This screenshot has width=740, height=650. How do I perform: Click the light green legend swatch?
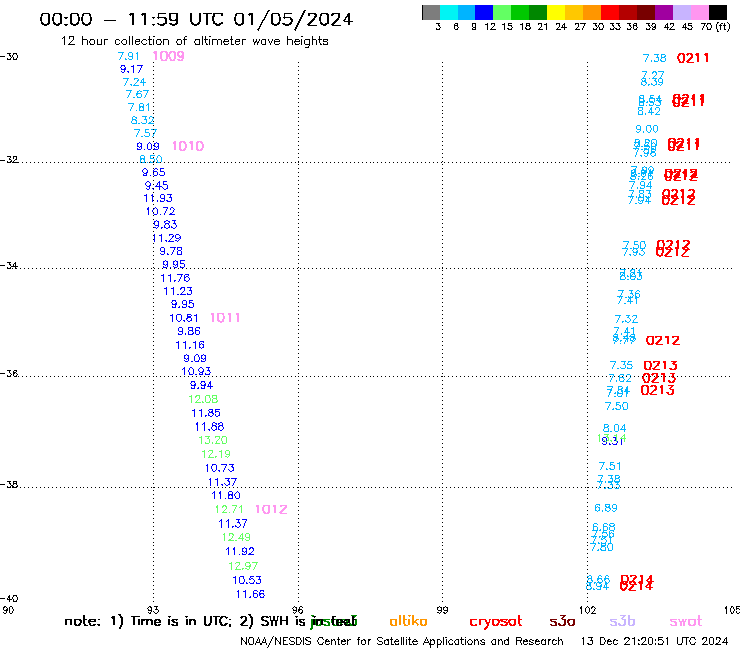point(502,12)
